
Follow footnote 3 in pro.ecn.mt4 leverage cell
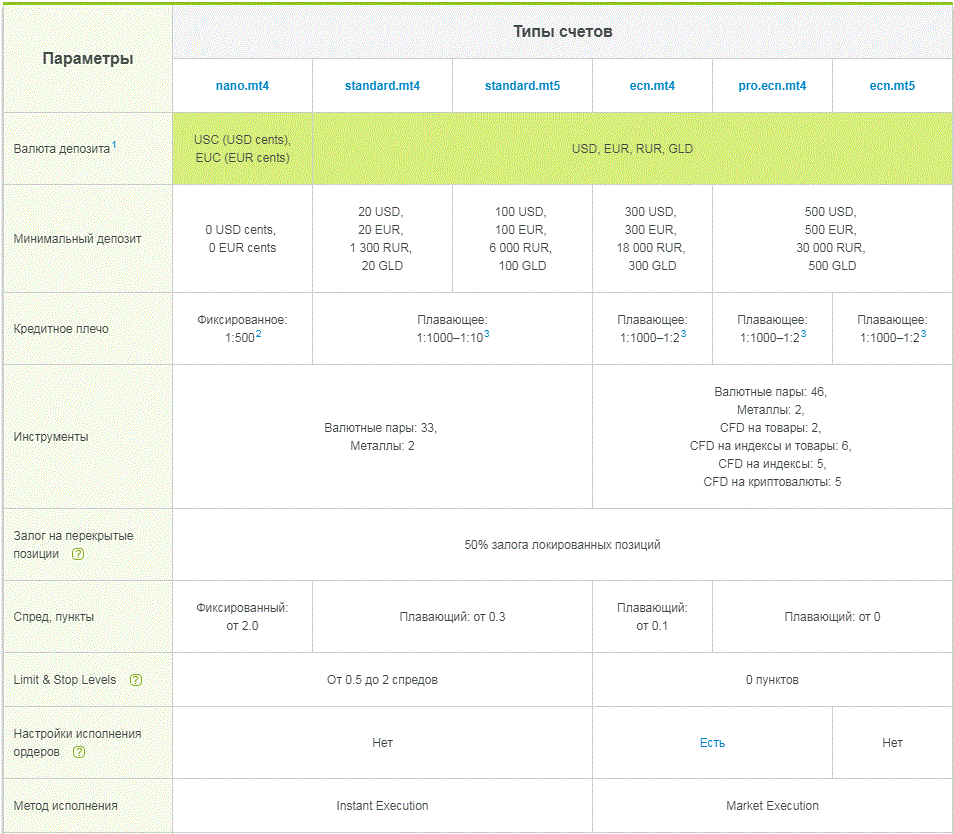pyautogui.click(x=803, y=334)
